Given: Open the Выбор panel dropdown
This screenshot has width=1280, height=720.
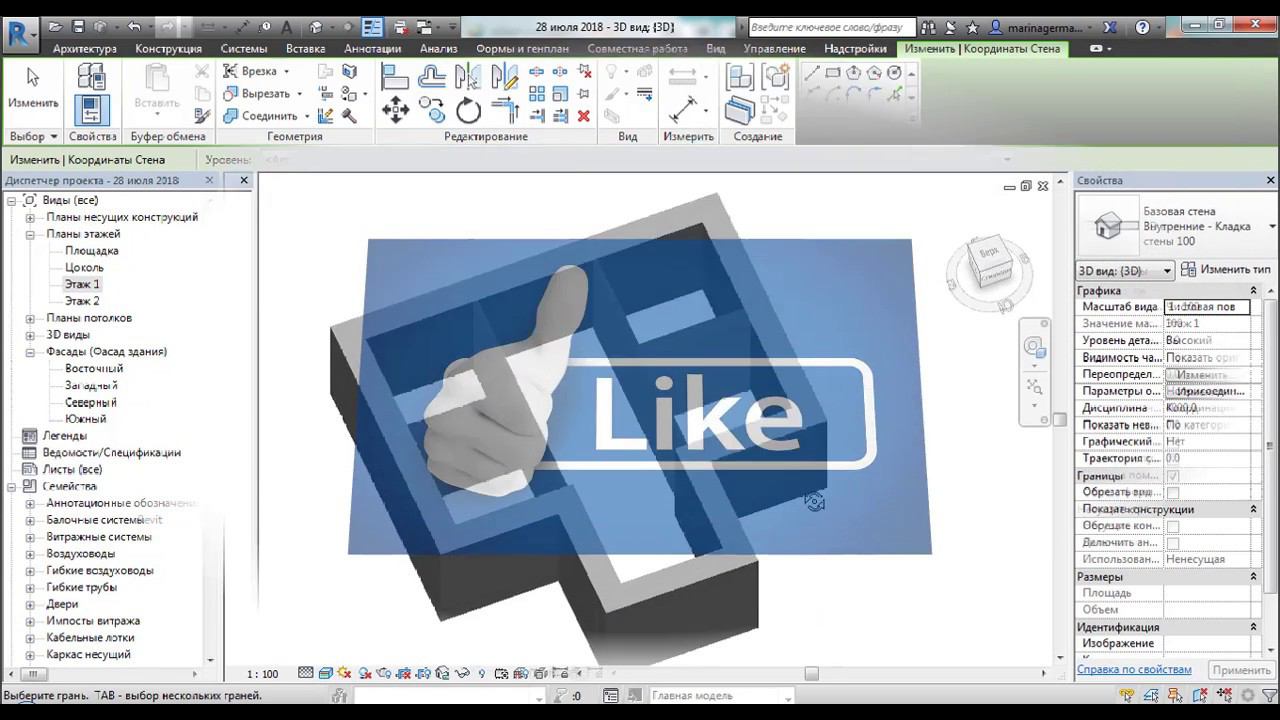Looking at the screenshot, I should click(33, 136).
